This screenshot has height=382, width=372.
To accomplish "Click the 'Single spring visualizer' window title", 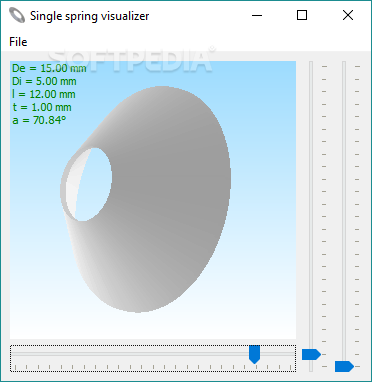I will pos(90,16).
